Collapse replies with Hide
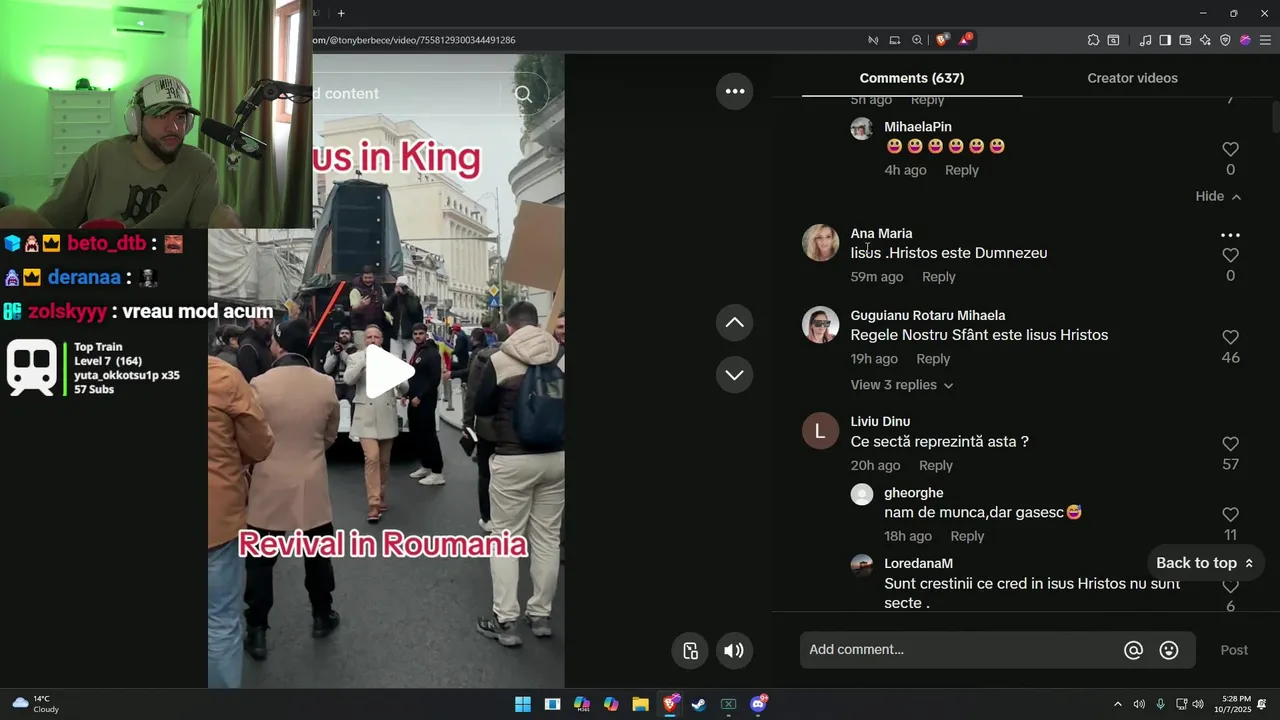 click(1218, 197)
